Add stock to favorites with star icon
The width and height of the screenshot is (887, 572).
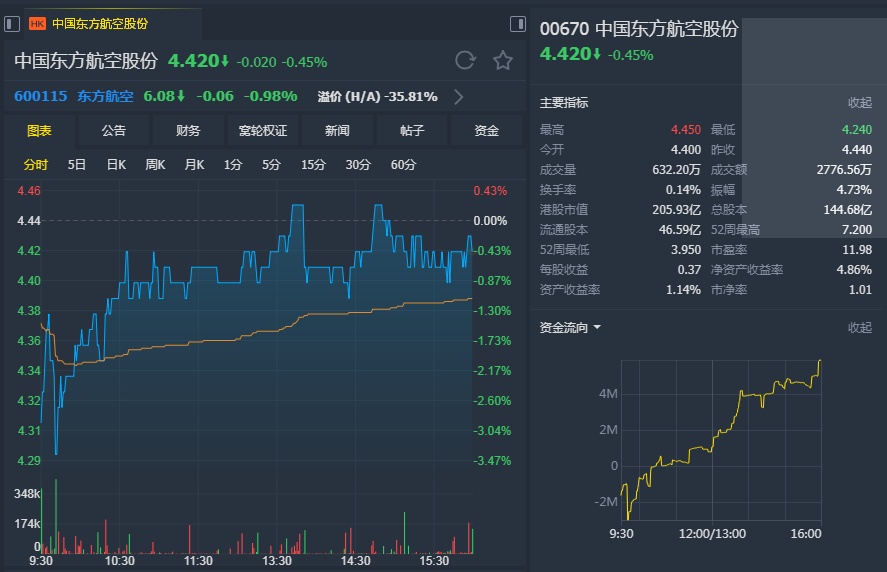pos(503,60)
